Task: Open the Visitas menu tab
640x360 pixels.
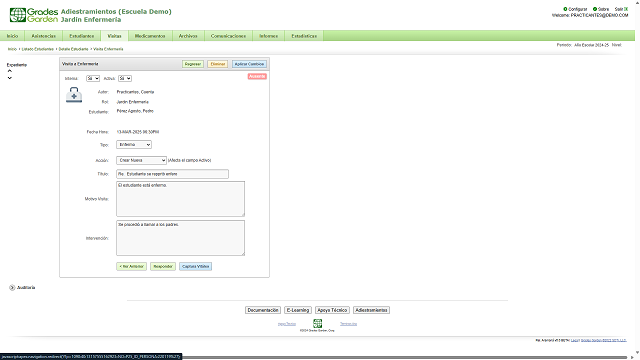Action: (x=114, y=36)
